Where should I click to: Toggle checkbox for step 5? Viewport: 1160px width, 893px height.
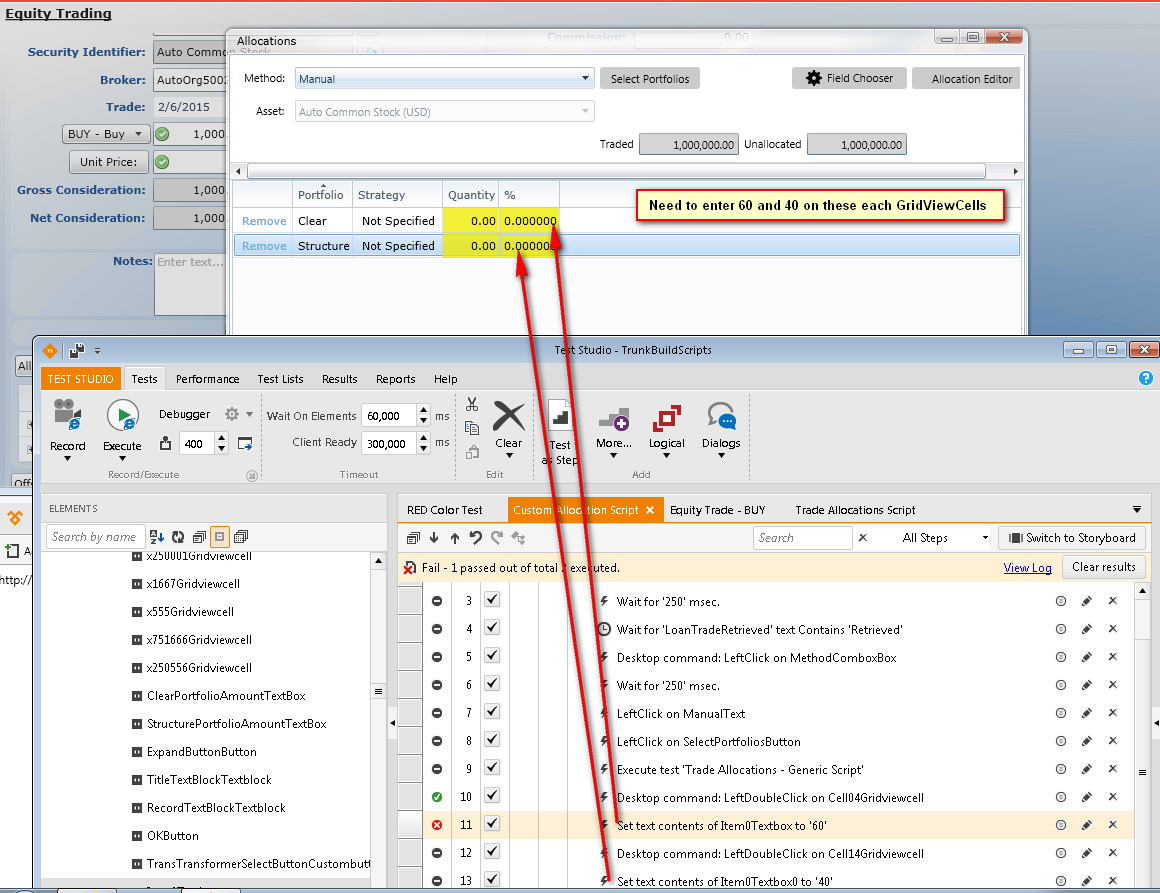pyautogui.click(x=492, y=656)
